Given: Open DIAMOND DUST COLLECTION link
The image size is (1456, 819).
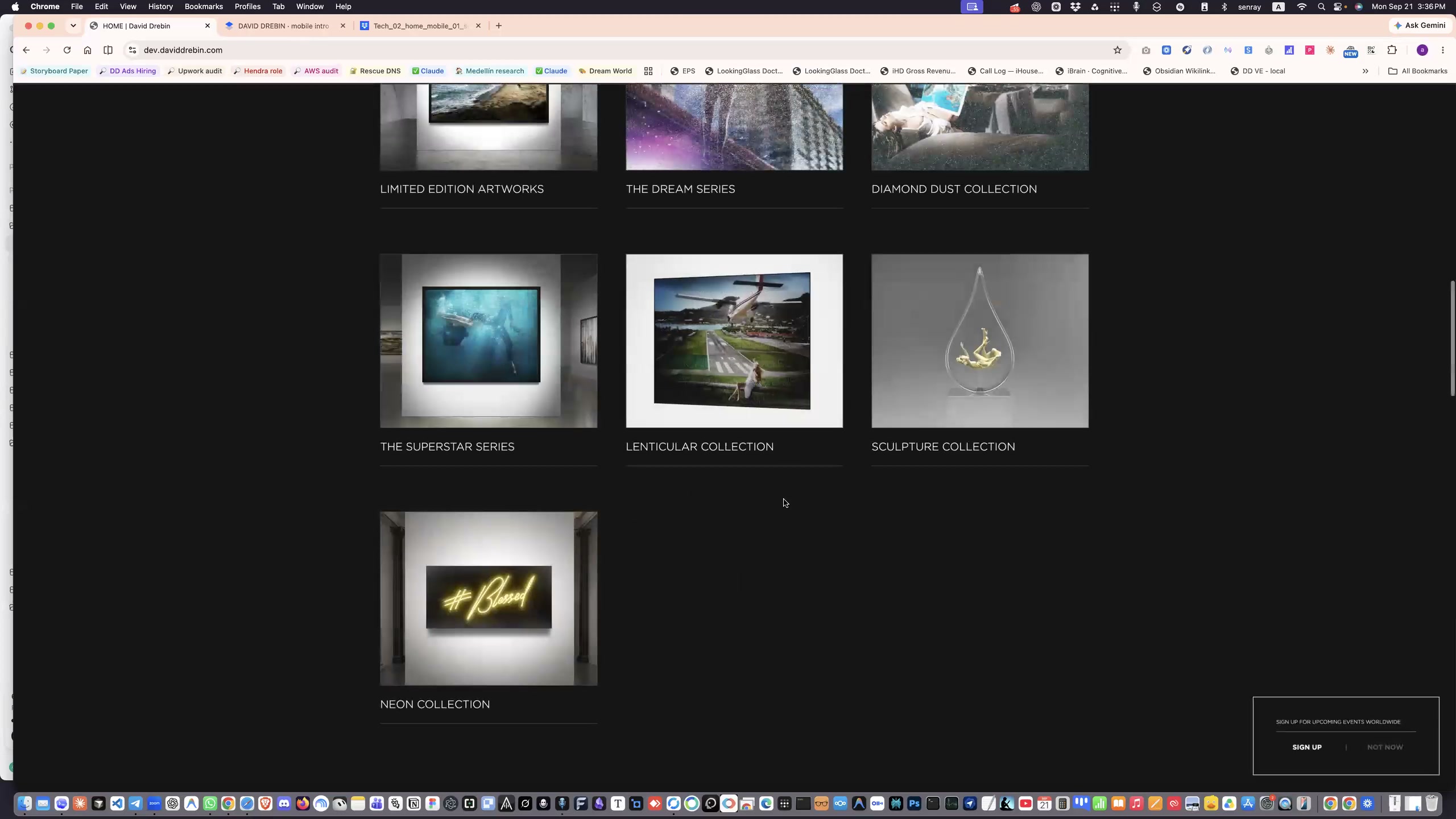Looking at the screenshot, I should click(x=954, y=189).
